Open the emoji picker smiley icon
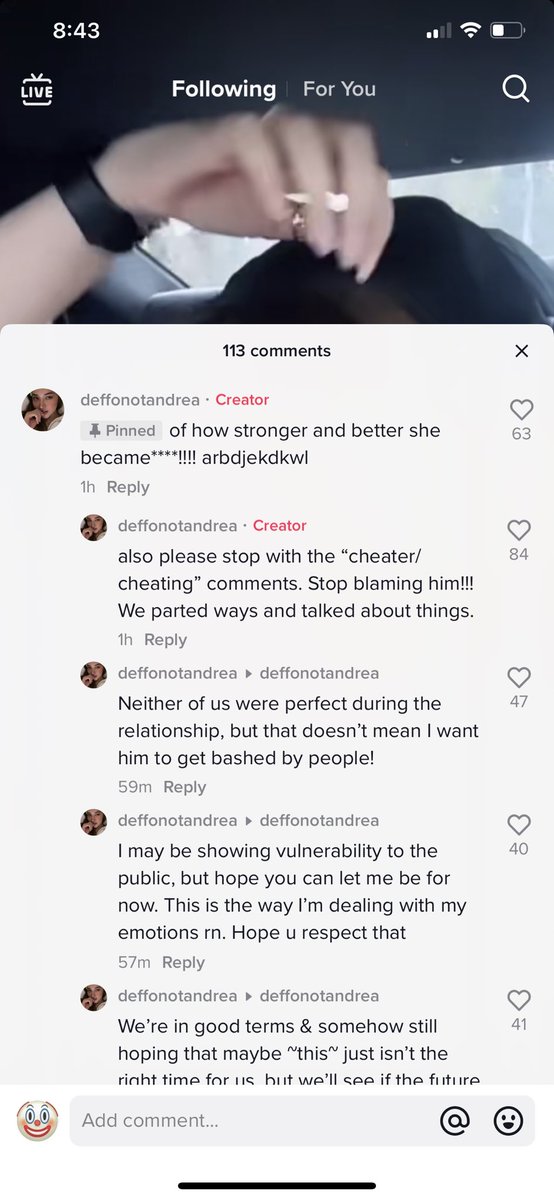The height and width of the screenshot is (1200, 554). click(509, 1121)
